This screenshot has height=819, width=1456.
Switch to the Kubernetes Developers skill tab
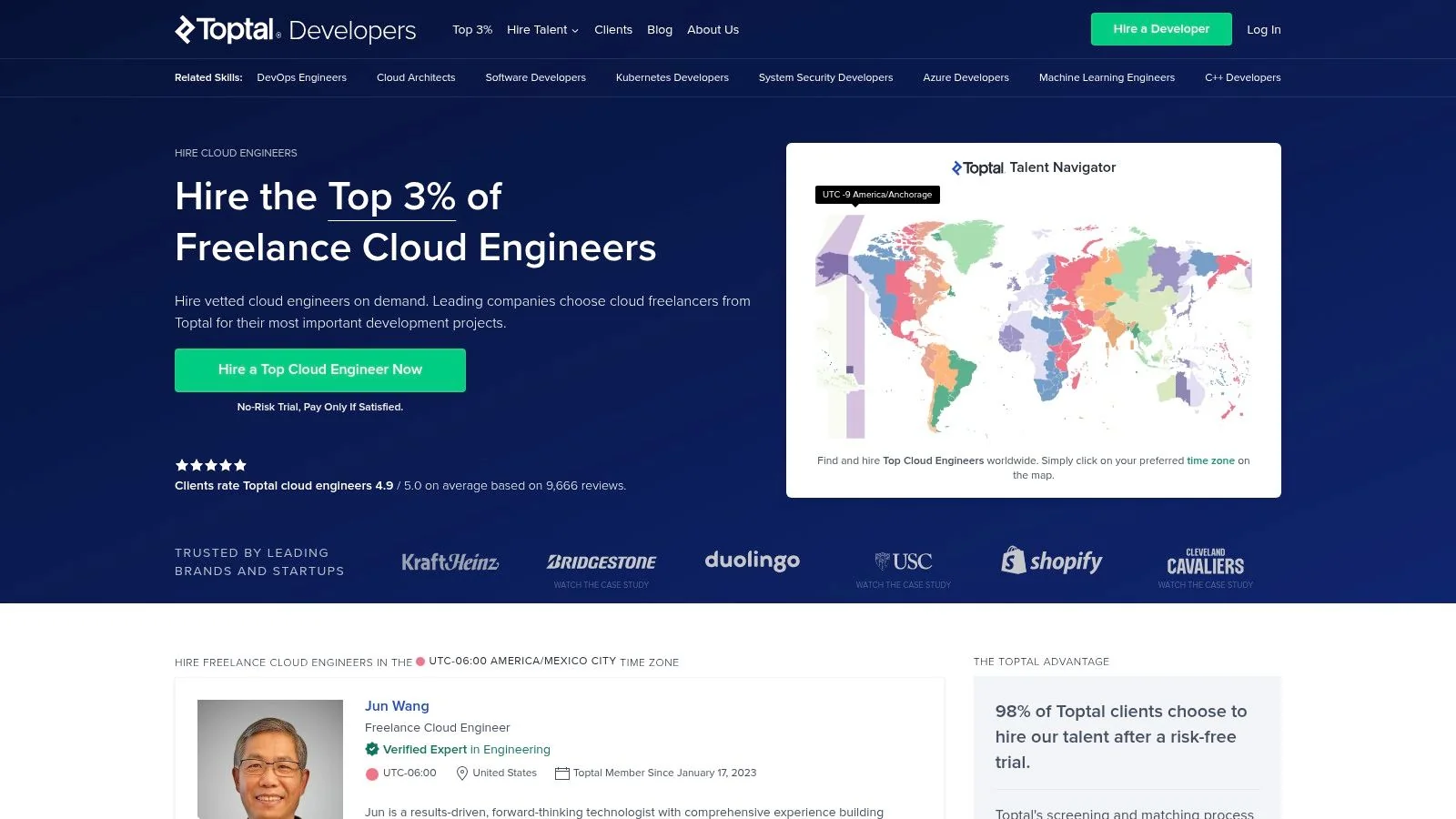click(x=672, y=77)
